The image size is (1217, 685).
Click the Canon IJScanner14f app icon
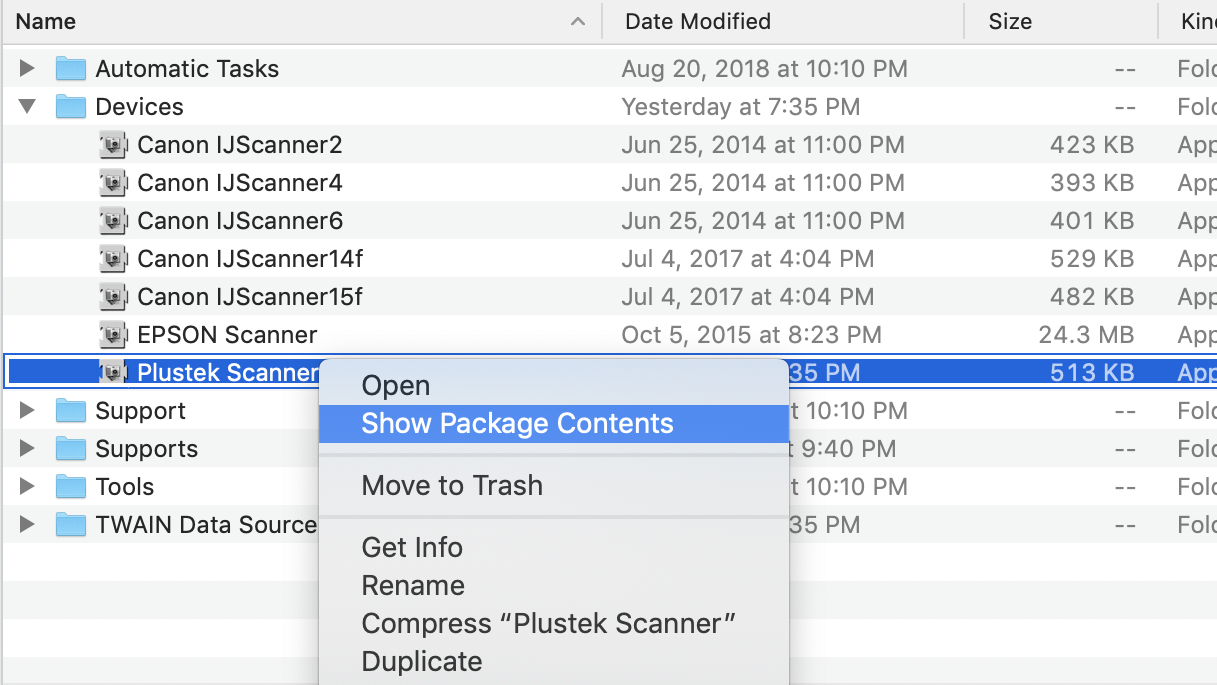click(114, 259)
